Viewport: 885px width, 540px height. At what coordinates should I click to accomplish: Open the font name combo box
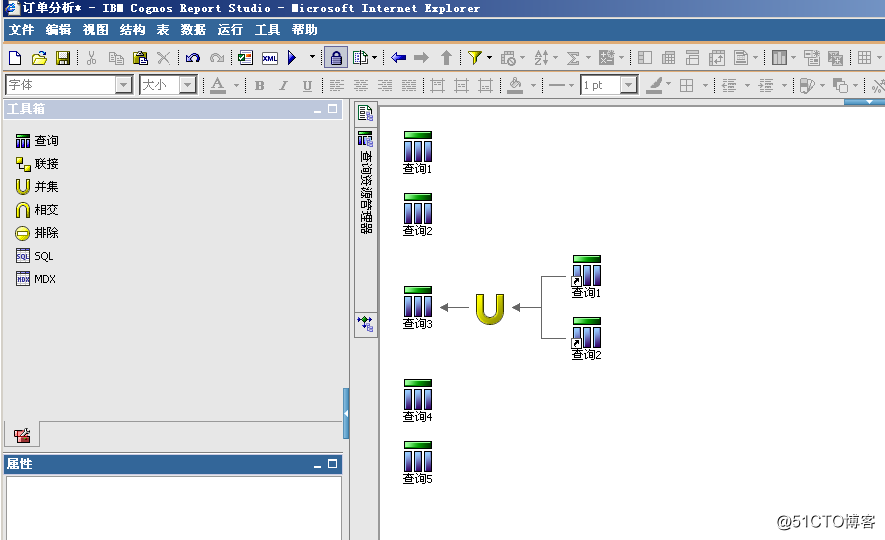point(69,85)
